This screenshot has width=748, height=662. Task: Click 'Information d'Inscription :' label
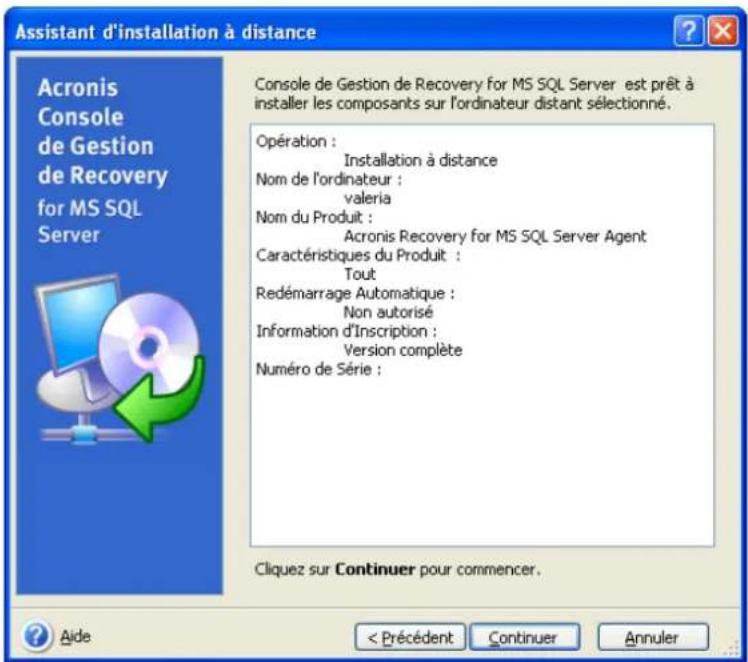346,331
